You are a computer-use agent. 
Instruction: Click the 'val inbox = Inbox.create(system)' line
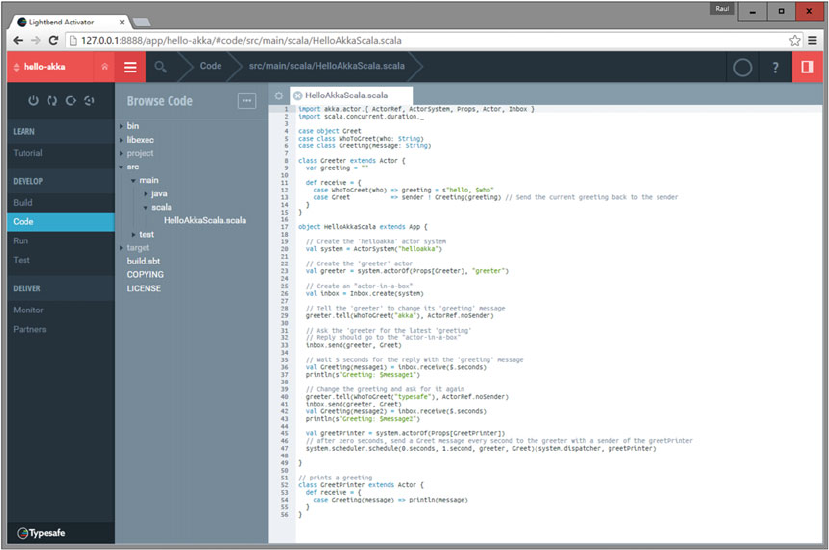point(364,293)
